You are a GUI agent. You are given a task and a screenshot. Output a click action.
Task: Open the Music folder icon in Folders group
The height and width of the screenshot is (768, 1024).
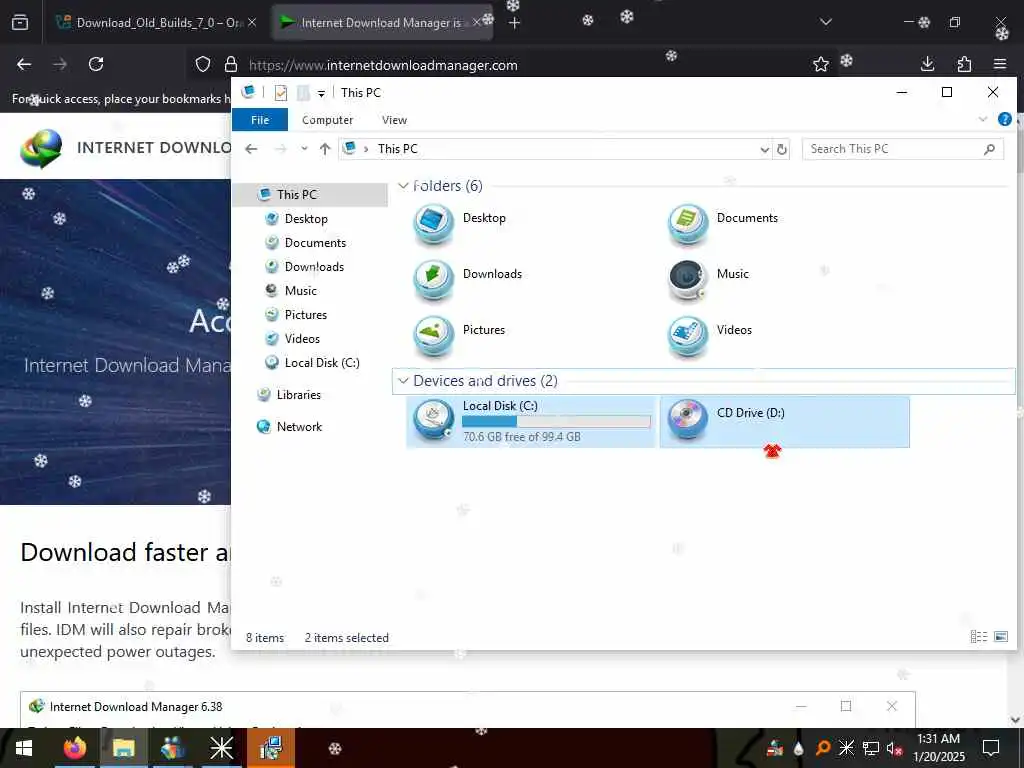pos(688,280)
